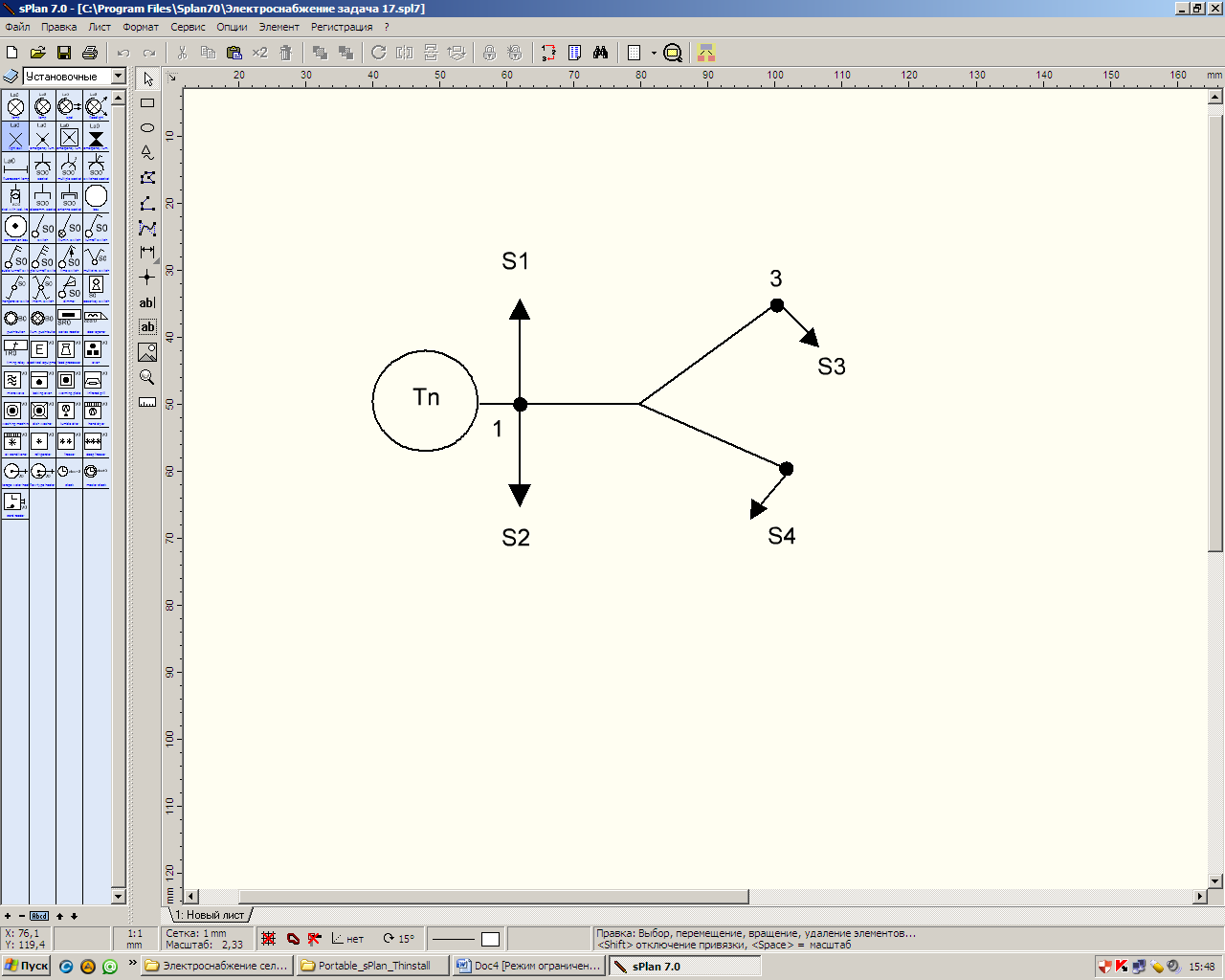Click the plus button below the library
Viewport: 1225px width, 980px height.
8,916
